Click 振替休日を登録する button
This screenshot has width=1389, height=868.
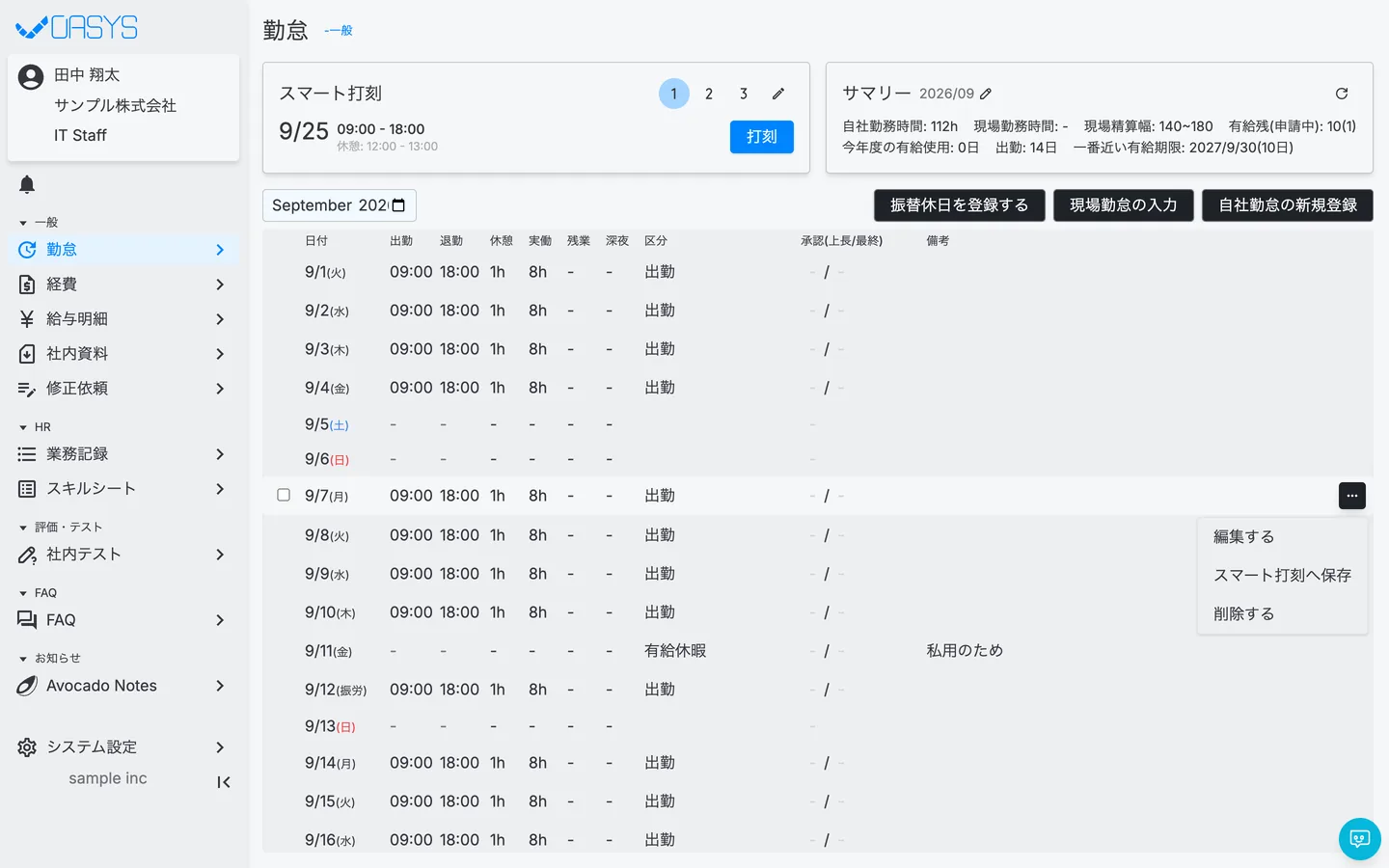(x=960, y=205)
